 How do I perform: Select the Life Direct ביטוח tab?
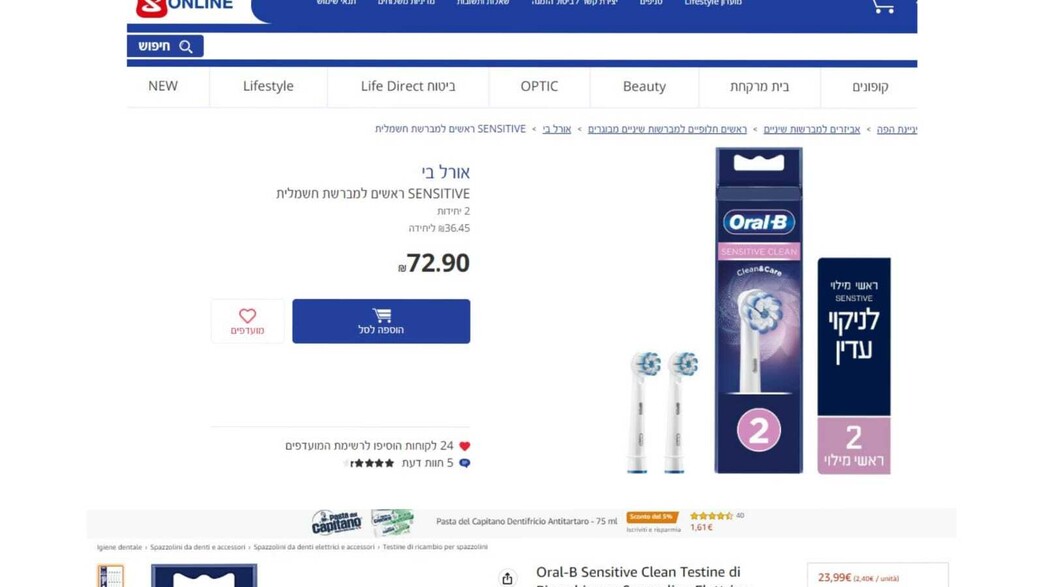[408, 86]
